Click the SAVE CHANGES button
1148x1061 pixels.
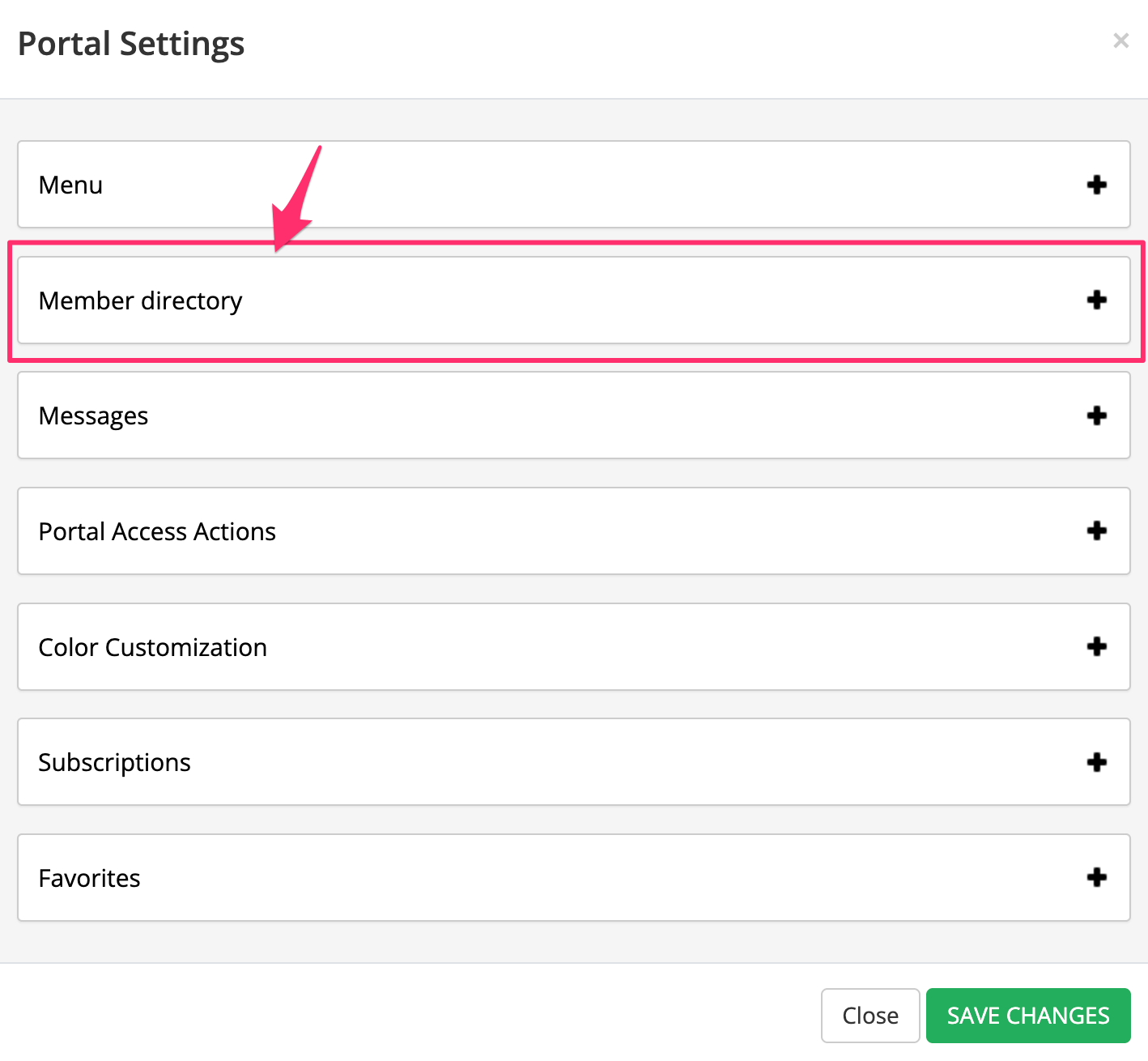[x=1028, y=1016]
